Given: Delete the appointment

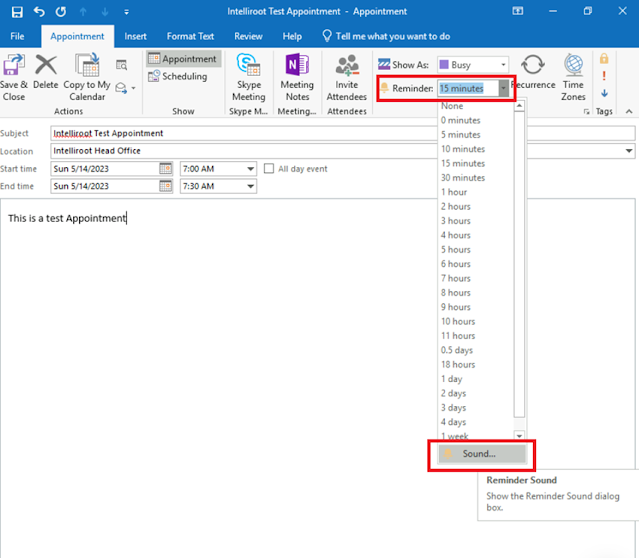Looking at the screenshot, I should [46, 71].
